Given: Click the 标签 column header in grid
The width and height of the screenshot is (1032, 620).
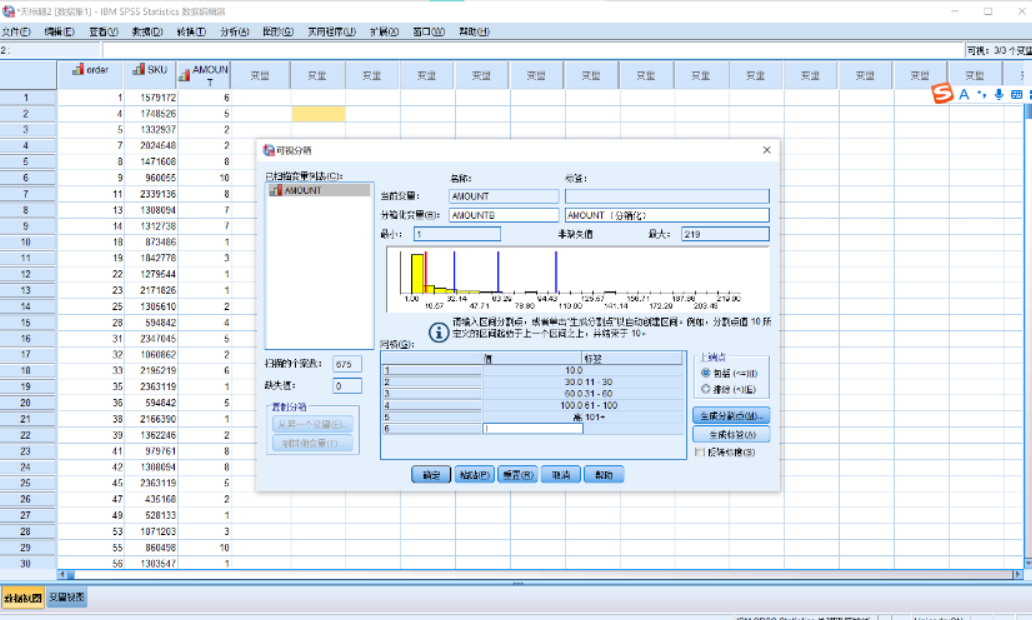Looking at the screenshot, I should point(632,359).
